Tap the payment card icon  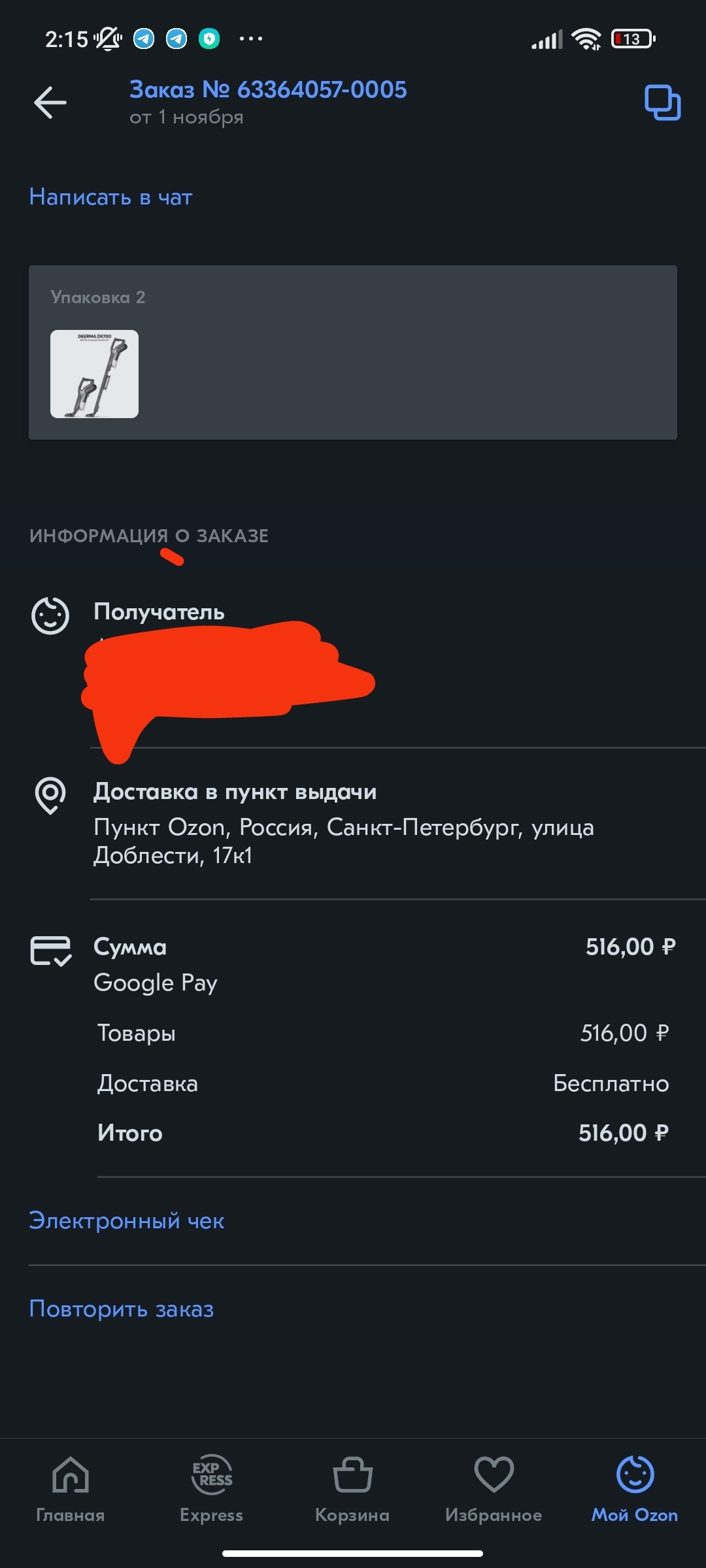coord(50,951)
